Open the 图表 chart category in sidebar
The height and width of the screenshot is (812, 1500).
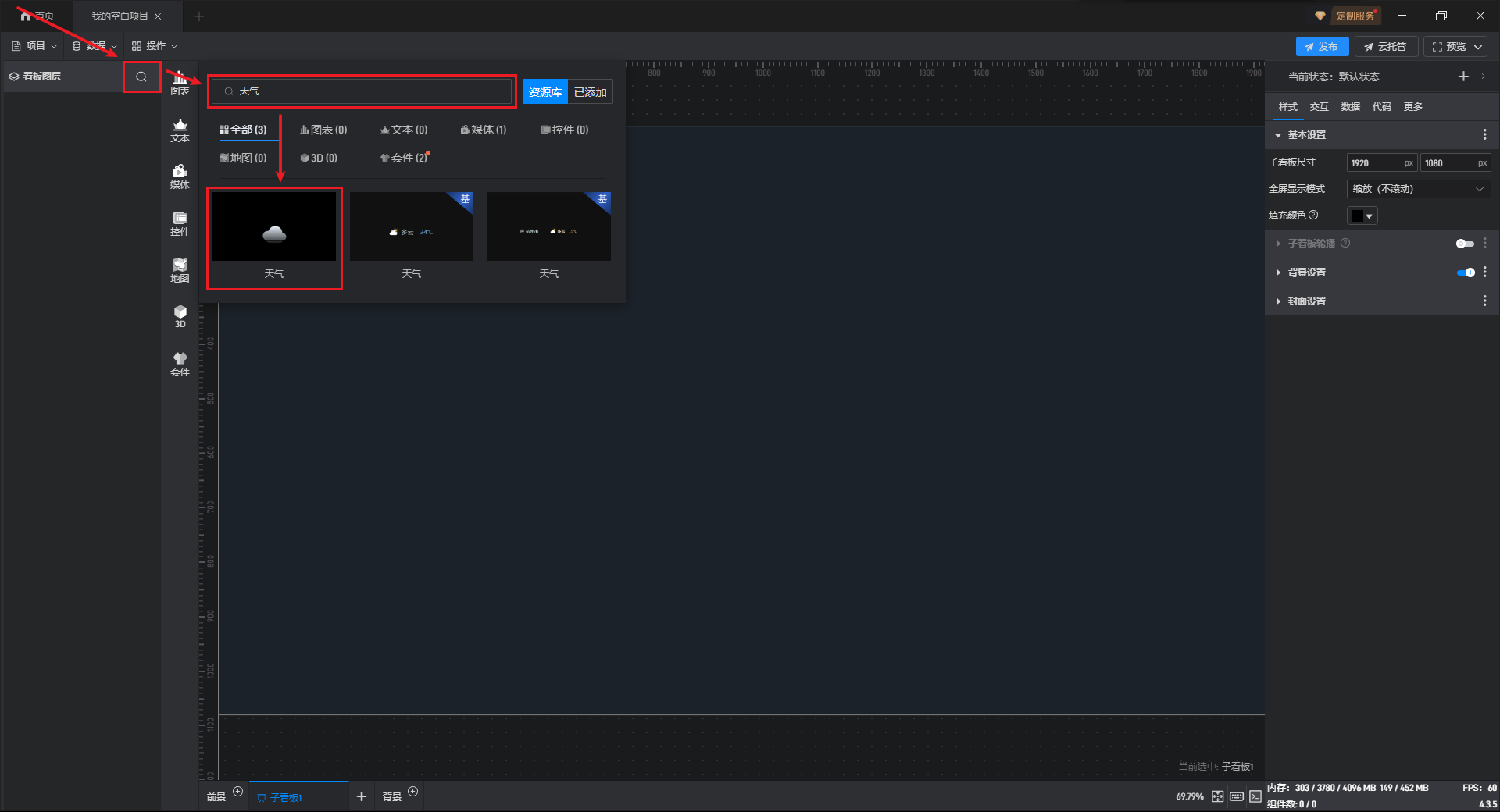click(180, 84)
